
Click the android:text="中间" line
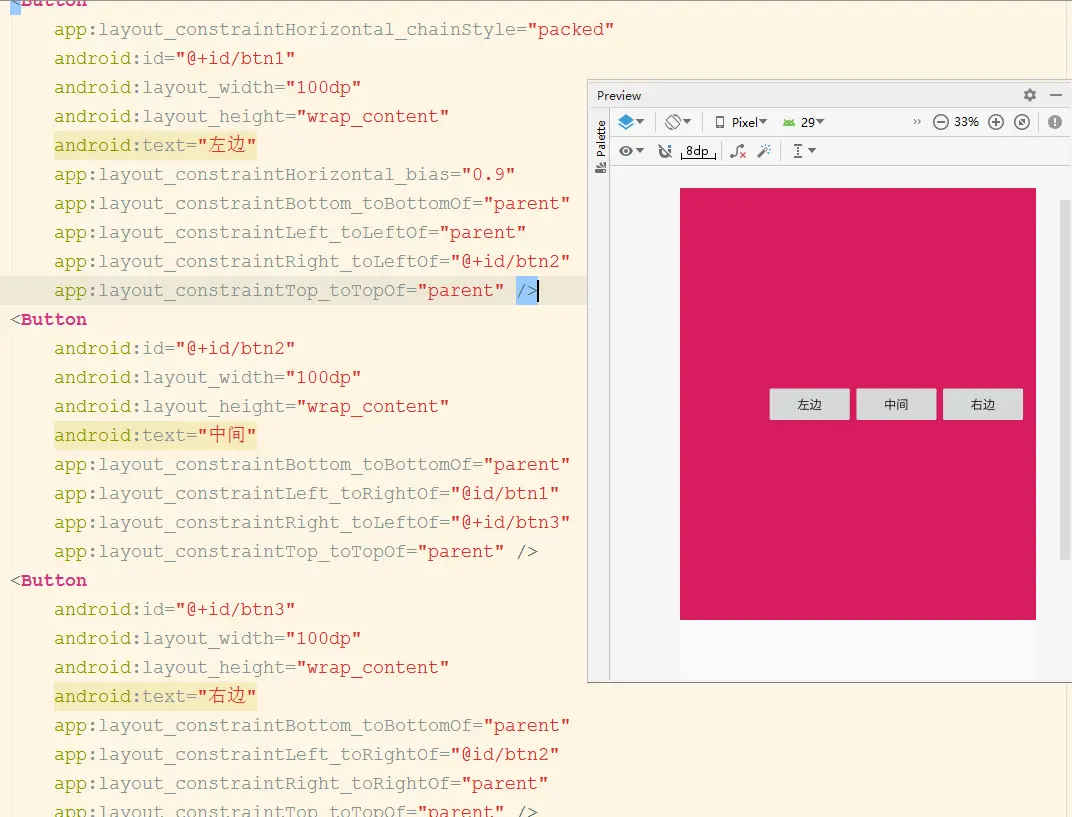[x=155, y=435]
